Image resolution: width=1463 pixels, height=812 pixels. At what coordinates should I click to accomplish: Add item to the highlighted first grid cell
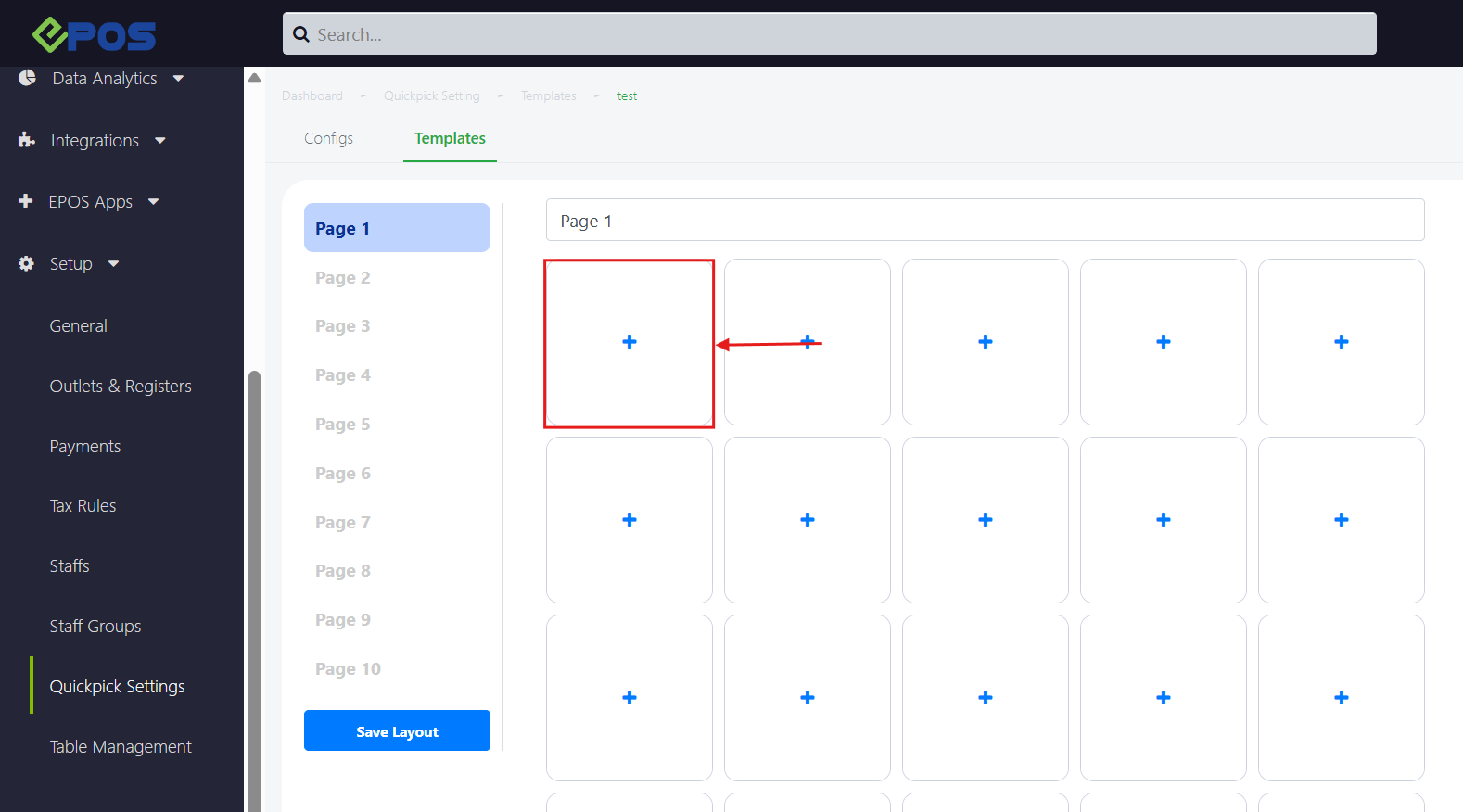point(630,342)
